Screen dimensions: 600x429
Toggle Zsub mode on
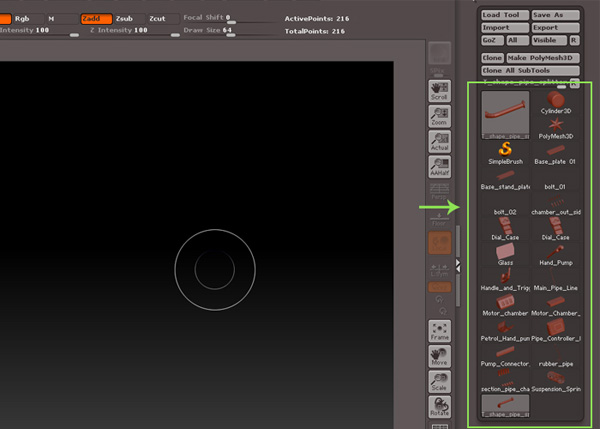(124, 18)
